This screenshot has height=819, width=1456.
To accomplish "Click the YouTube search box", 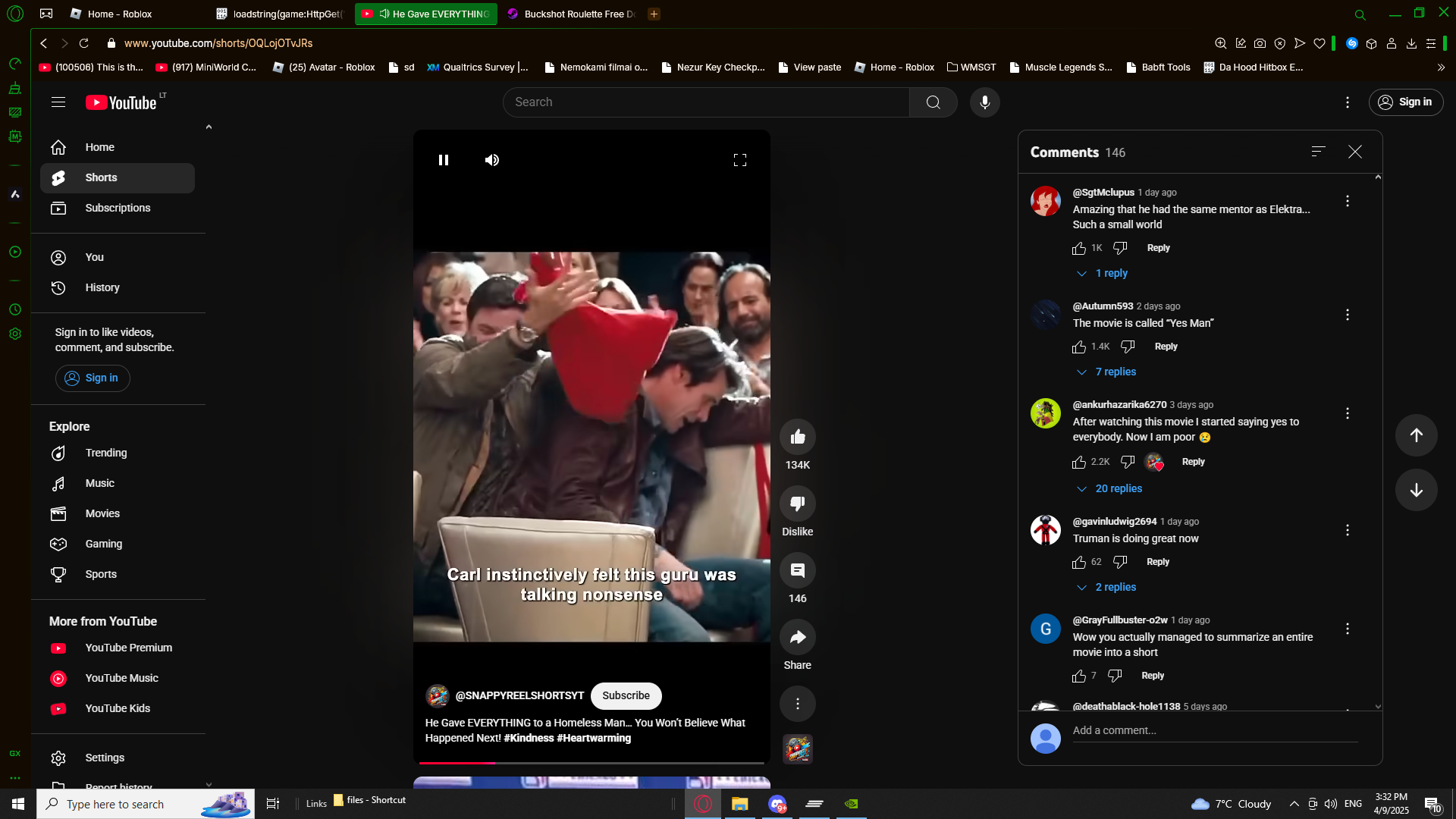I will tap(706, 102).
